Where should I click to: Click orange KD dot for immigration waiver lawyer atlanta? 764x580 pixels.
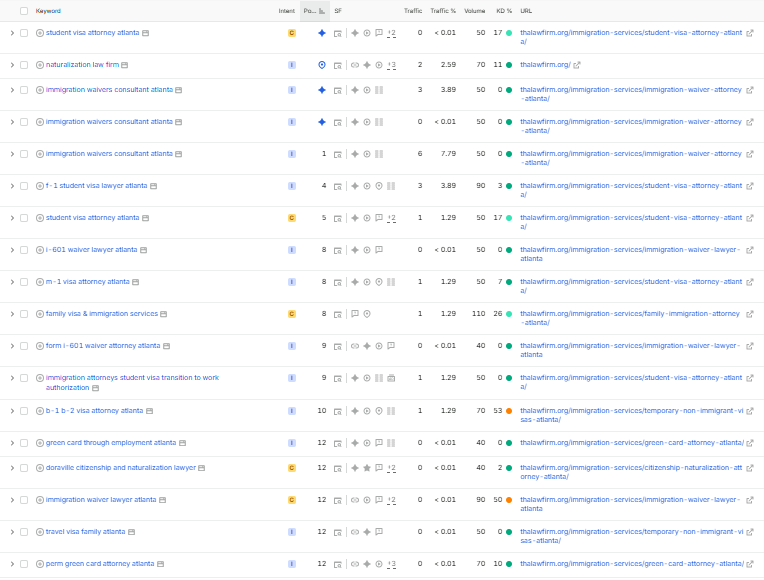(x=509, y=501)
